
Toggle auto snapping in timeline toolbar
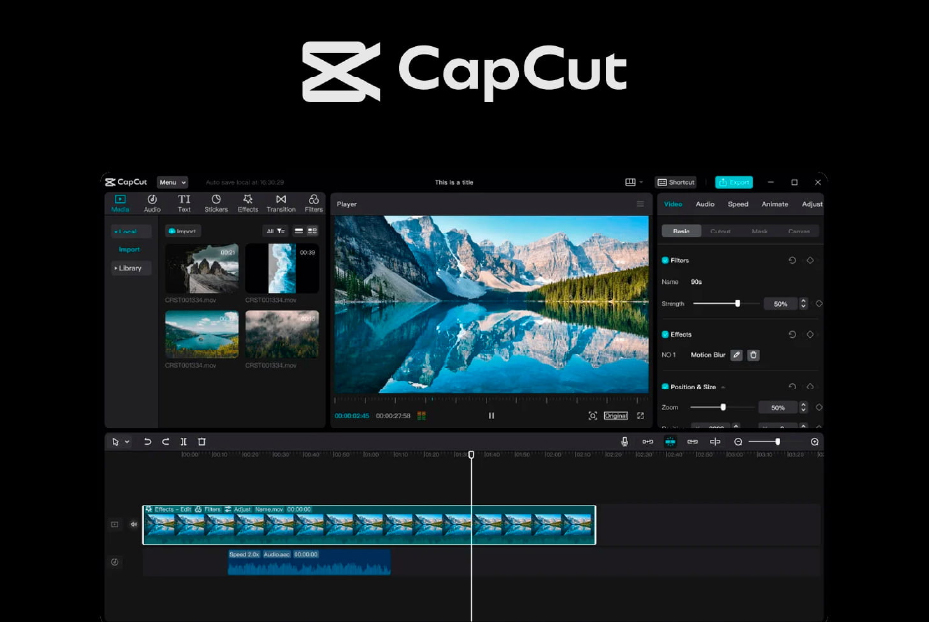pos(670,442)
